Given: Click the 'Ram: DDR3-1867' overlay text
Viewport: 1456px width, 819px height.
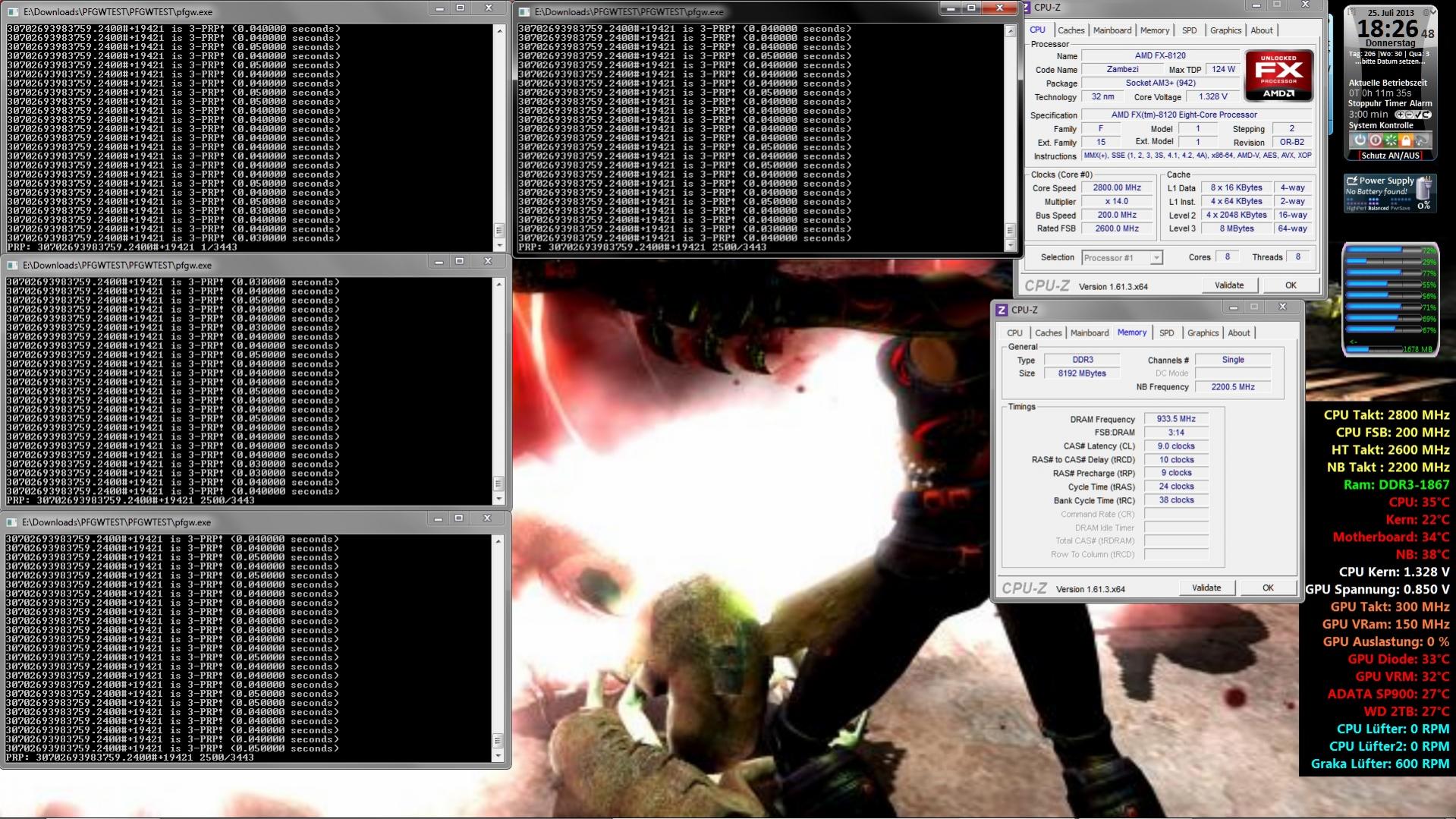Looking at the screenshot, I should tap(1396, 485).
